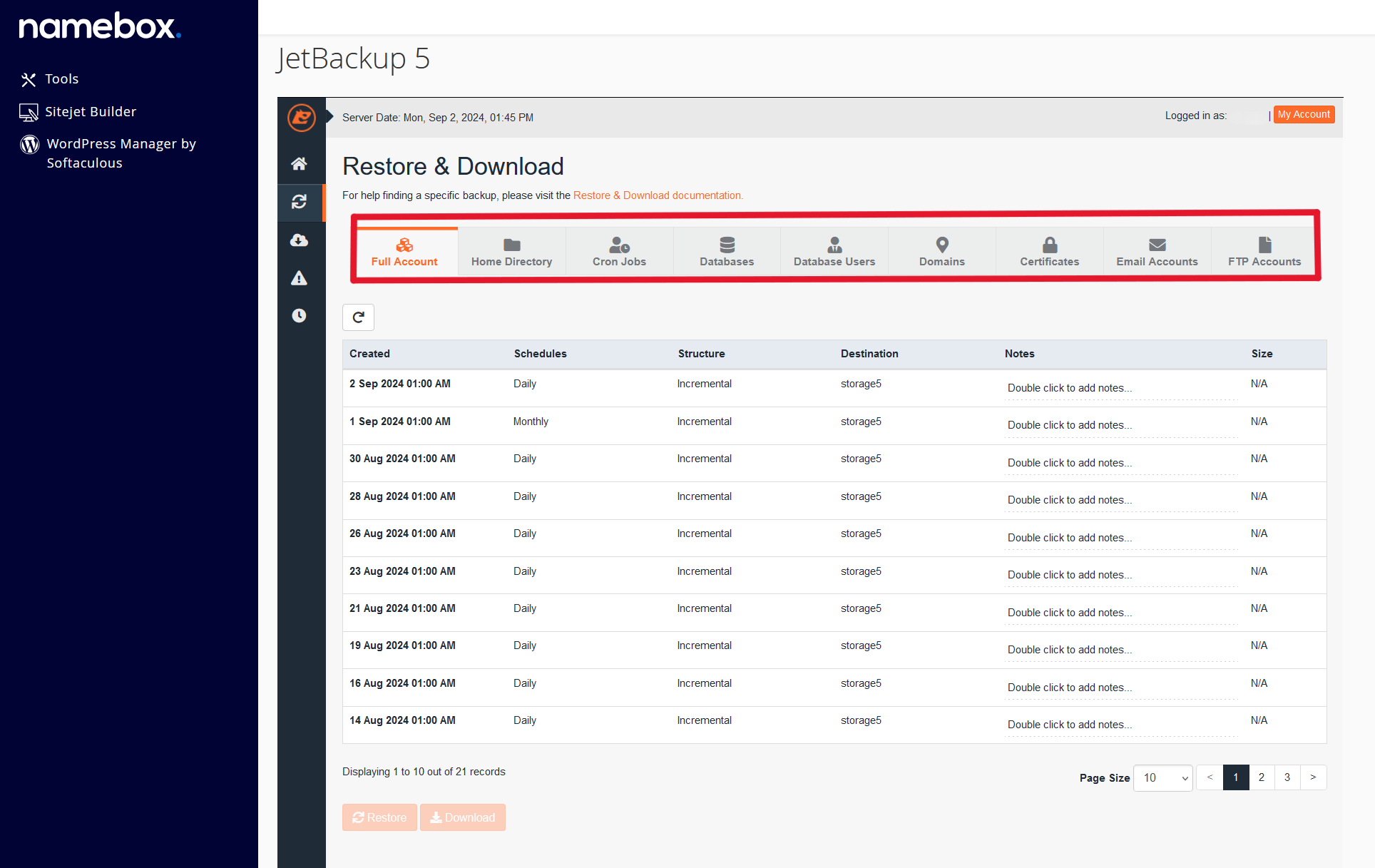Click the Databases stack icon

click(727, 245)
